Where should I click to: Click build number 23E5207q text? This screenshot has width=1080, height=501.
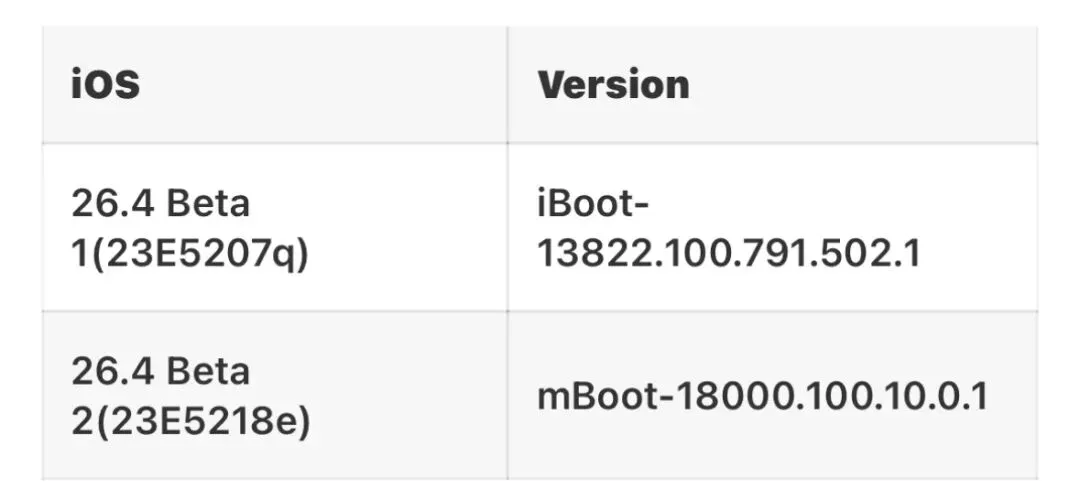click(200, 255)
